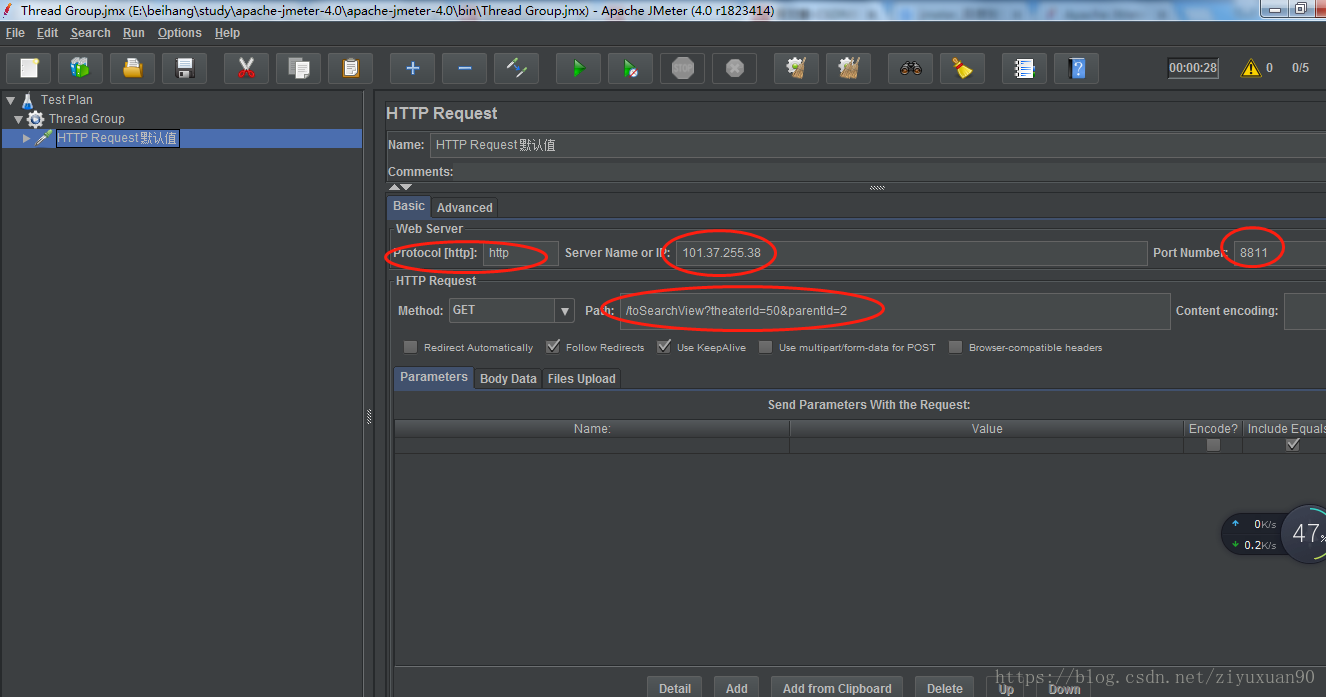The height and width of the screenshot is (697, 1326).
Task: Click the New test plan icon
Action: pos(29,68)
